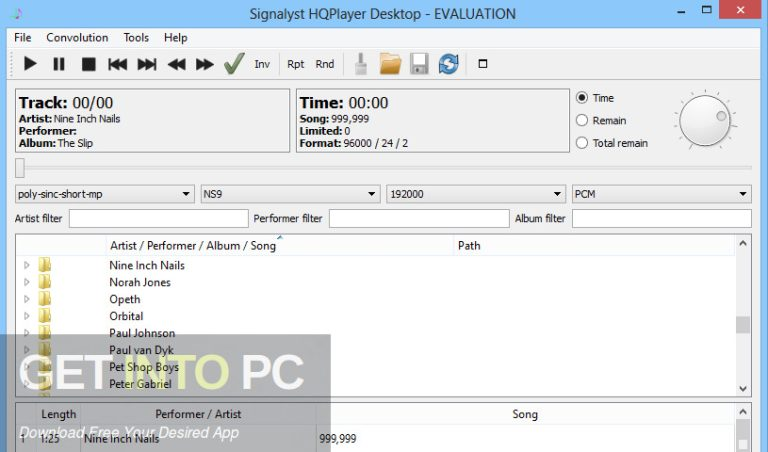The height and width of the screenshot is (452, 768).
Task: Open playlist with folder icon
Action: (x=390, y=64)
